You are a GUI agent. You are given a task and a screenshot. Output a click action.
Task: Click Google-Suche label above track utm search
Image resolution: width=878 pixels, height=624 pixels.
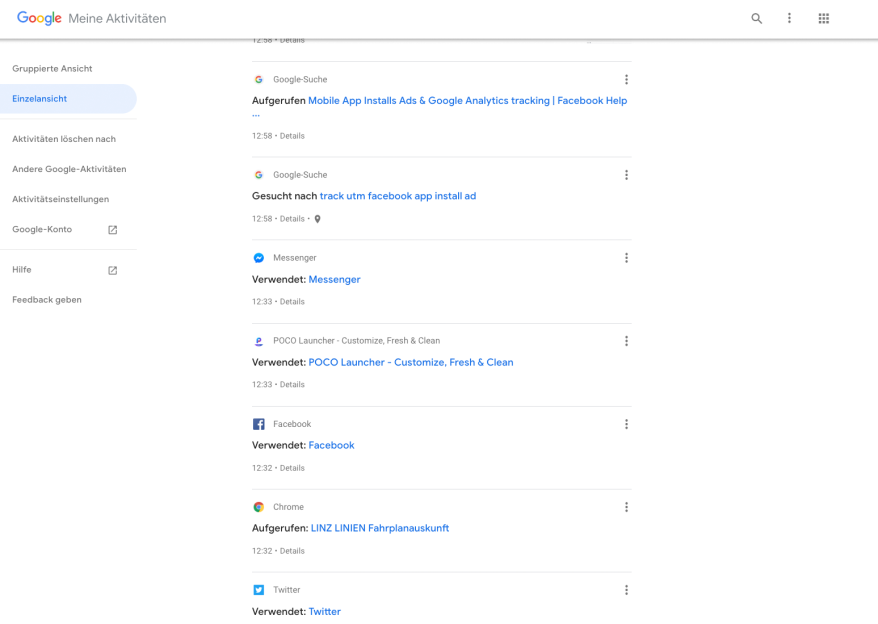click(300, 175)
